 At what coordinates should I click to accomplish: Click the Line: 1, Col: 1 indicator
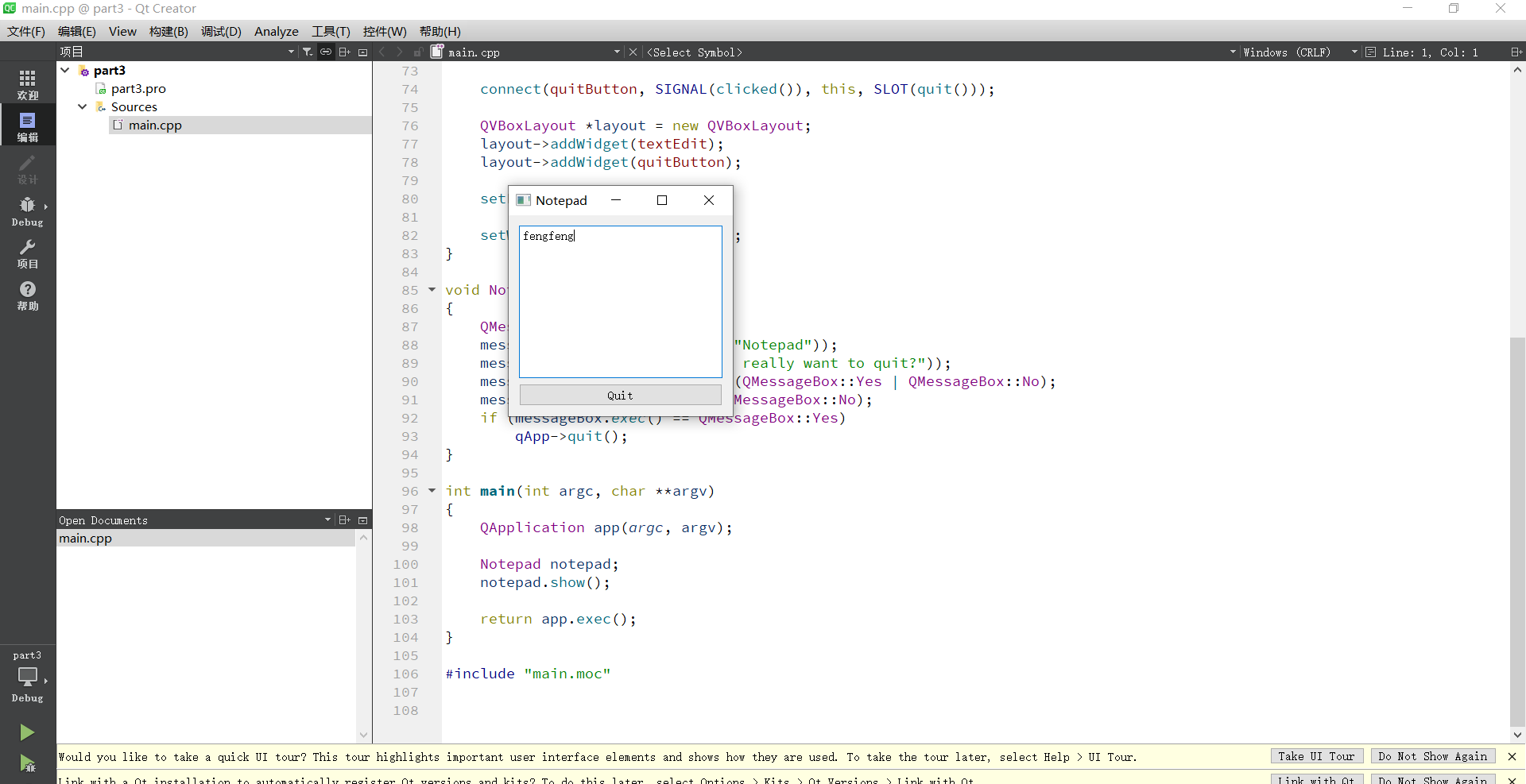click(1430, 52)
